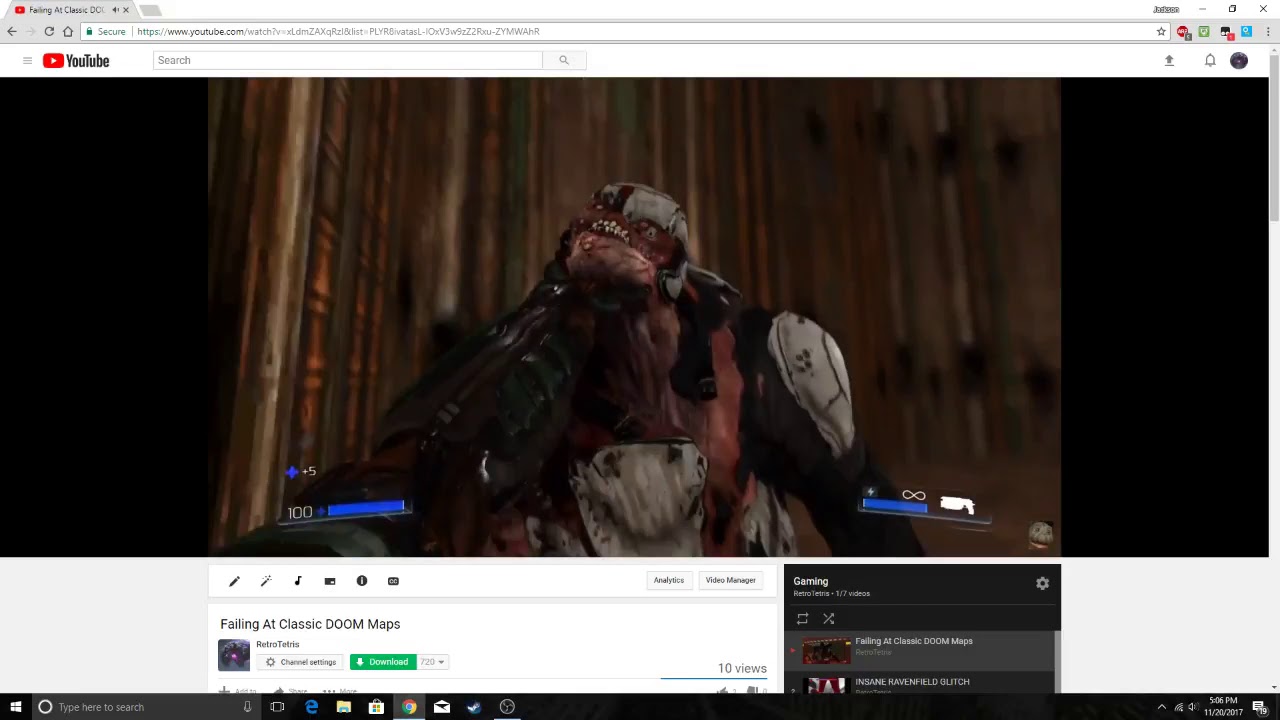Show hidden system tray icons
1280x720 pixels.
1162,707
